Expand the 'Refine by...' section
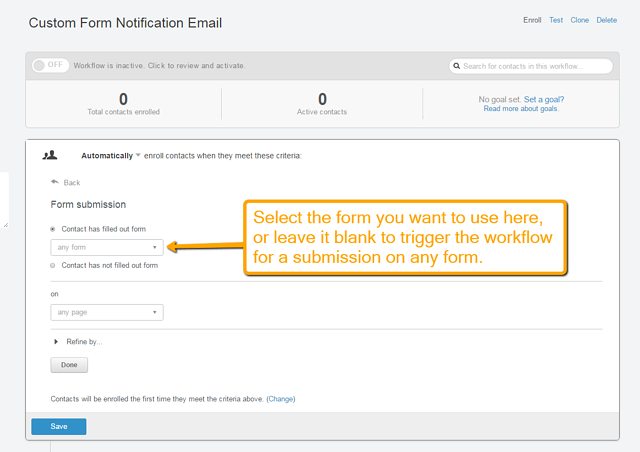The height and width of the screenshot is (452, 640). click(79, 342)
